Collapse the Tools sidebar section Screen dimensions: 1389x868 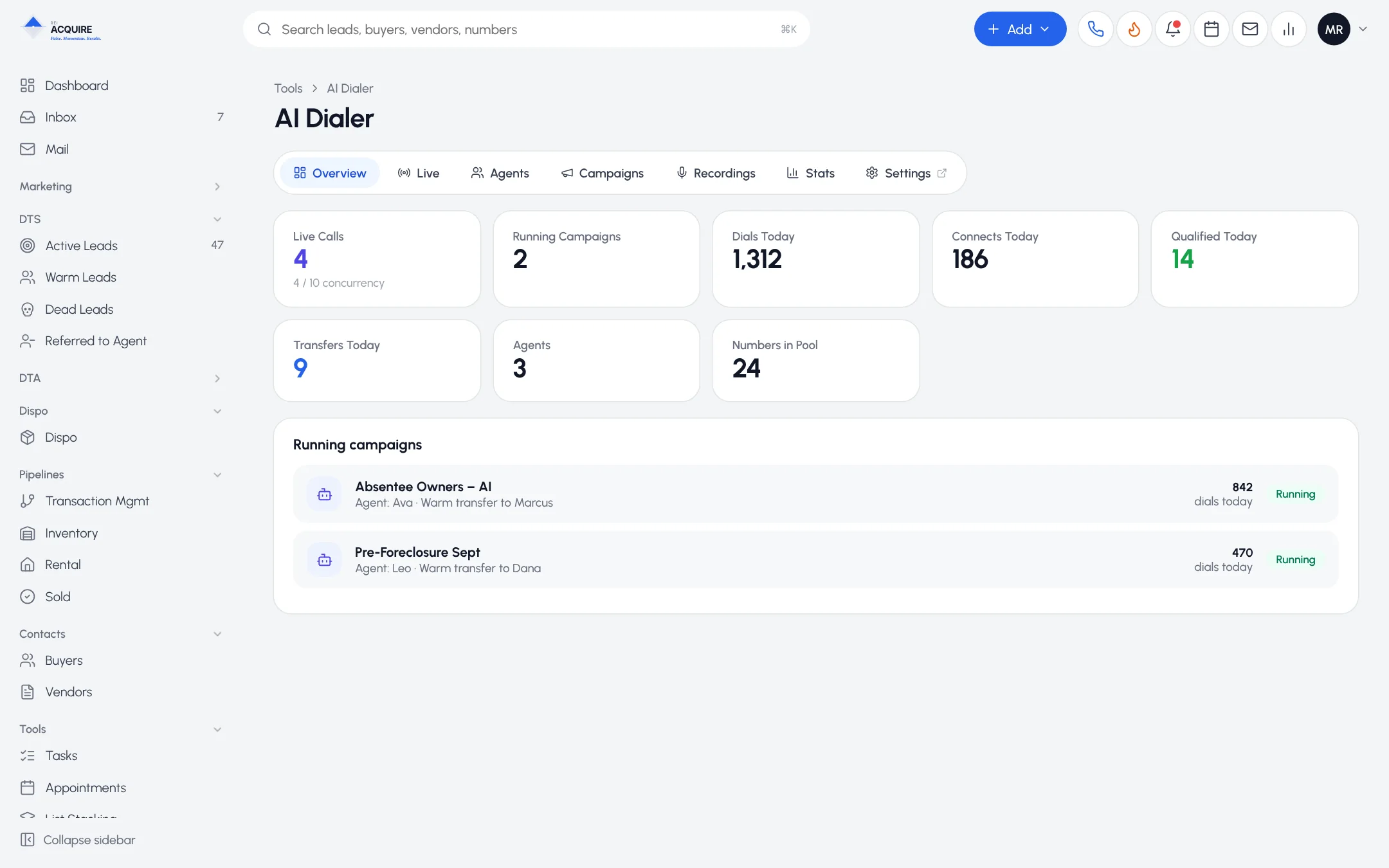tap(120, 729)
